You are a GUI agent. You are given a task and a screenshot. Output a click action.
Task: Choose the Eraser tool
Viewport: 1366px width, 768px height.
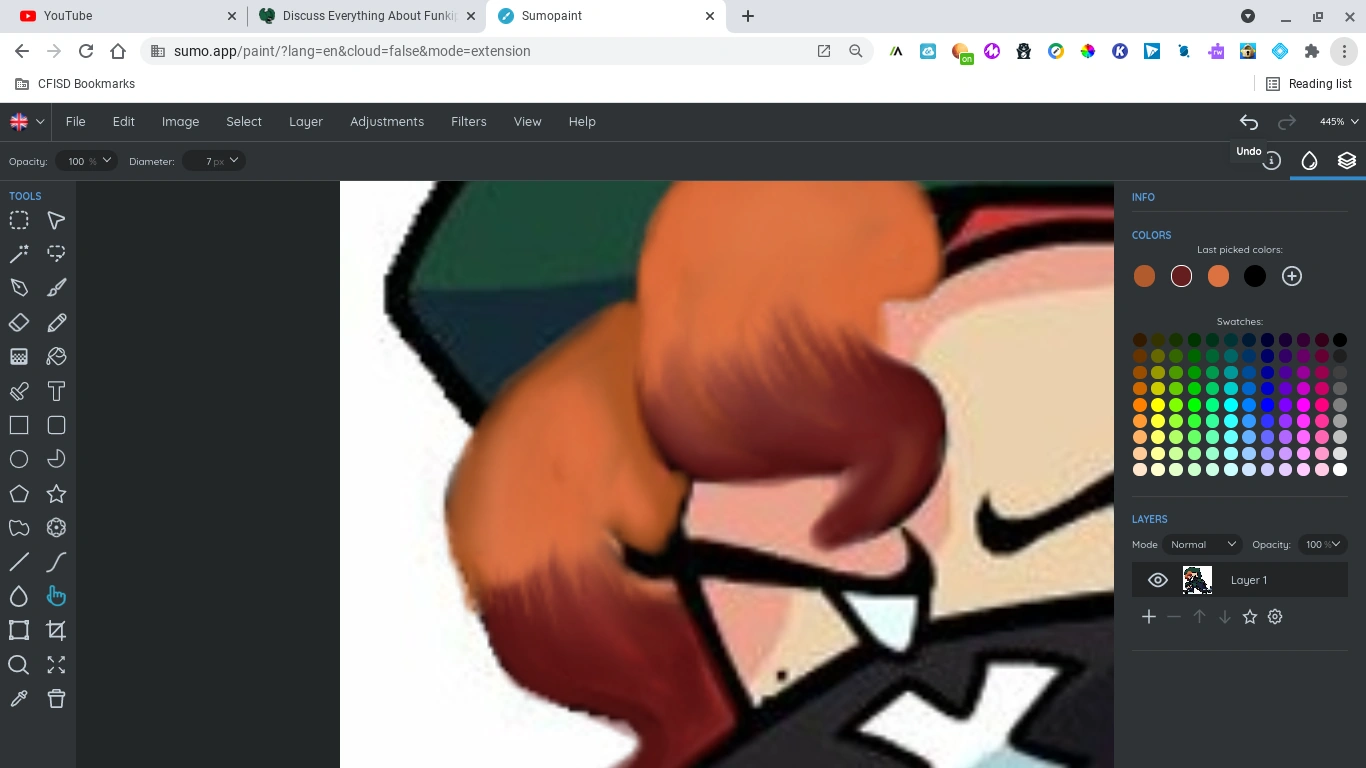(19, 322)
